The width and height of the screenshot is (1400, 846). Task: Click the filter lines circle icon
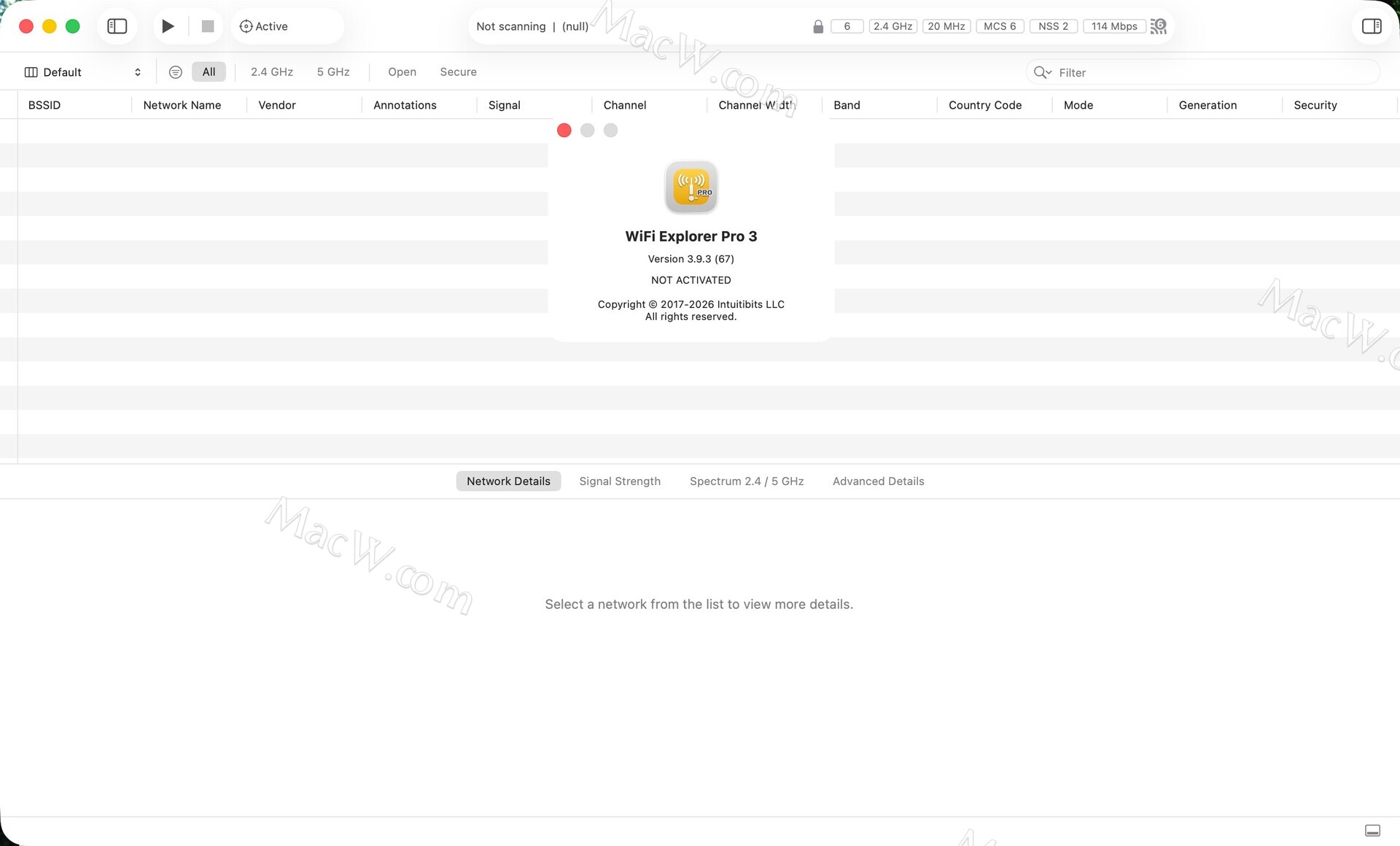pos(175,72)
